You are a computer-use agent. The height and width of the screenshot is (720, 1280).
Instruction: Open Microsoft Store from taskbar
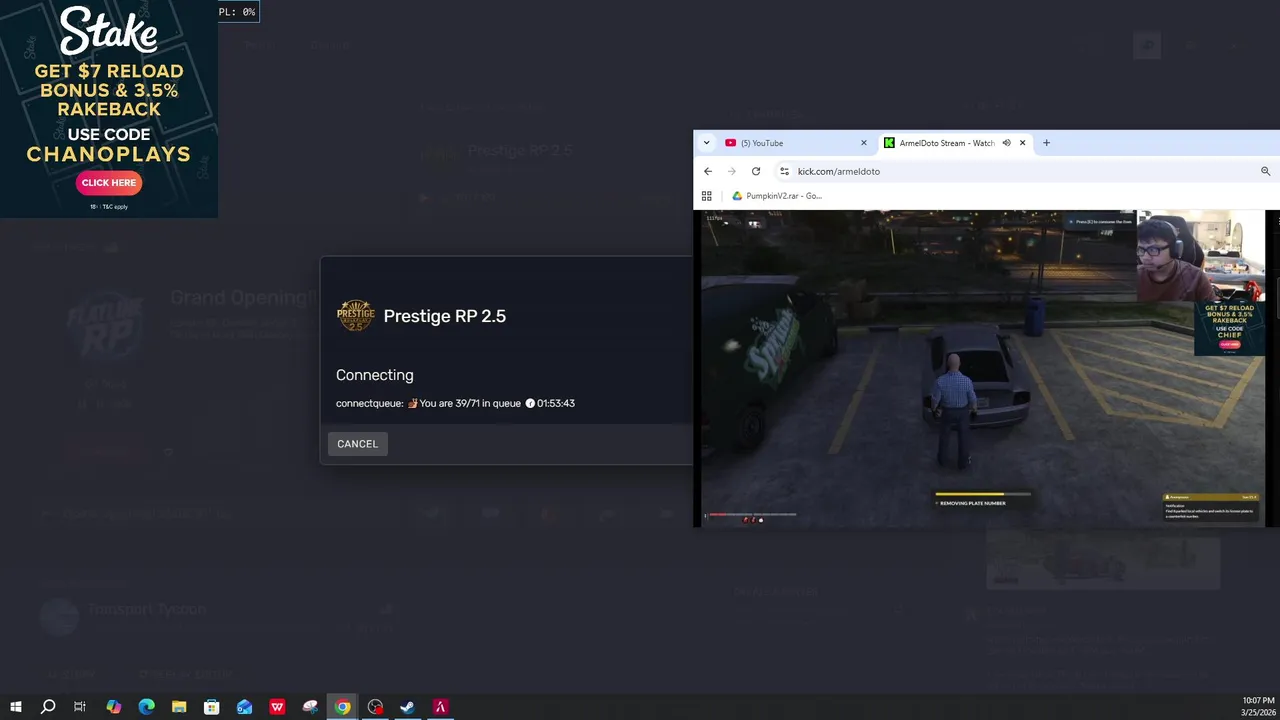[x=211, y=707]
